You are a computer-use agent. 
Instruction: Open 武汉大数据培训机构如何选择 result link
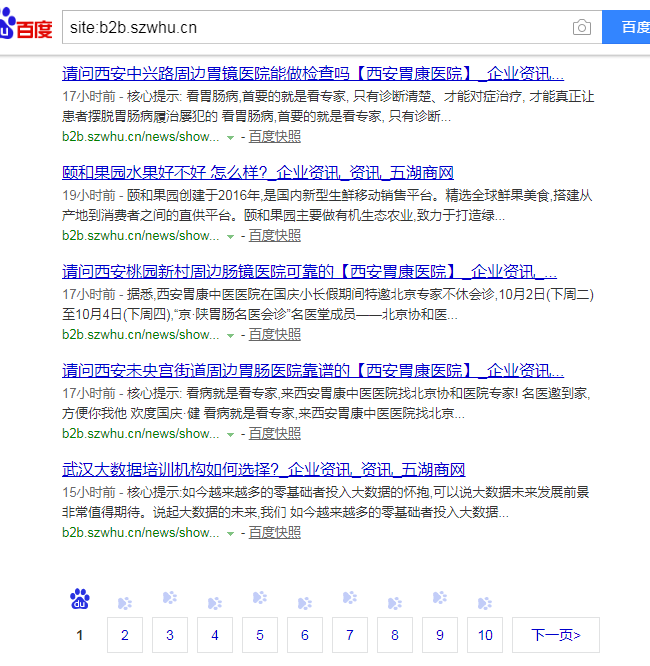[x=263, y=470]
